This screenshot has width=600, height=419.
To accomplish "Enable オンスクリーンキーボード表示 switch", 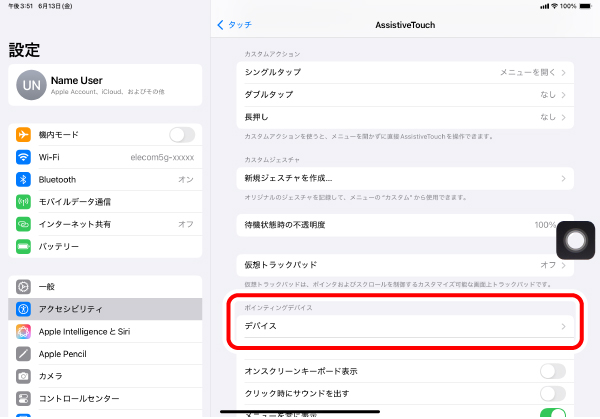I will (552, 371).
